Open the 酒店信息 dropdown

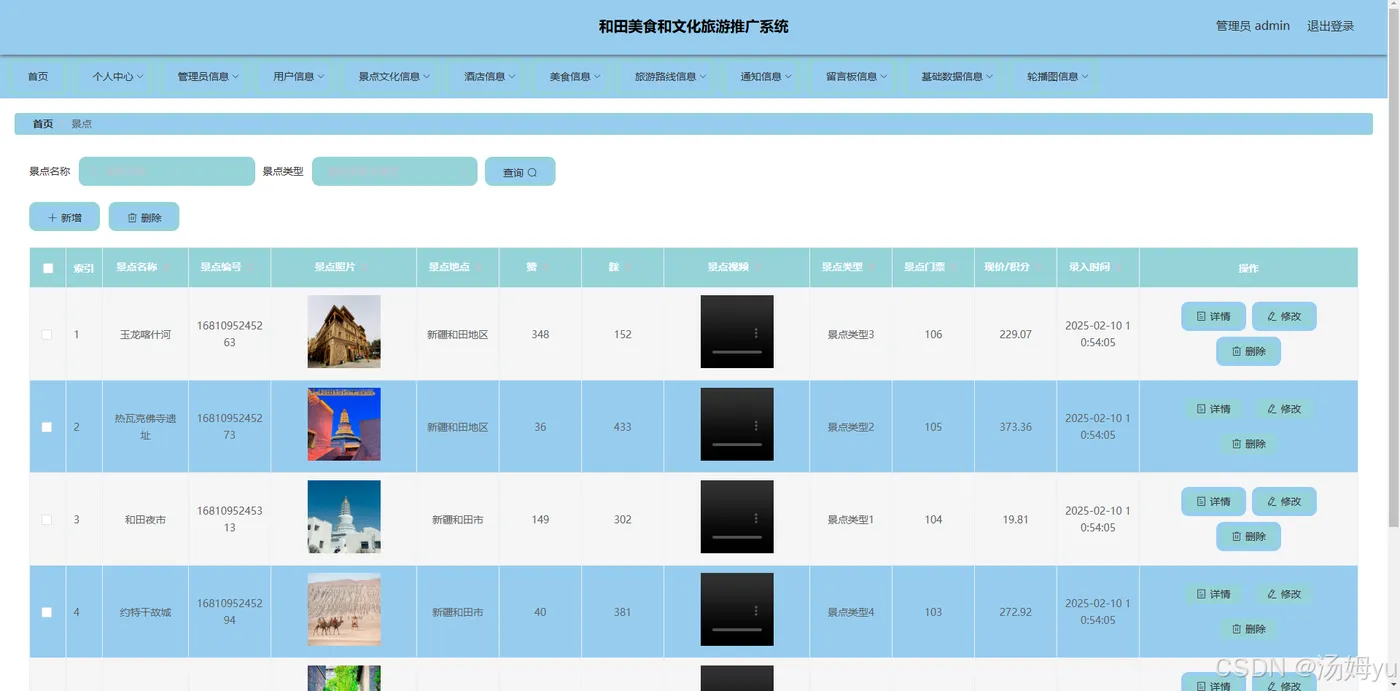(490, 76)
